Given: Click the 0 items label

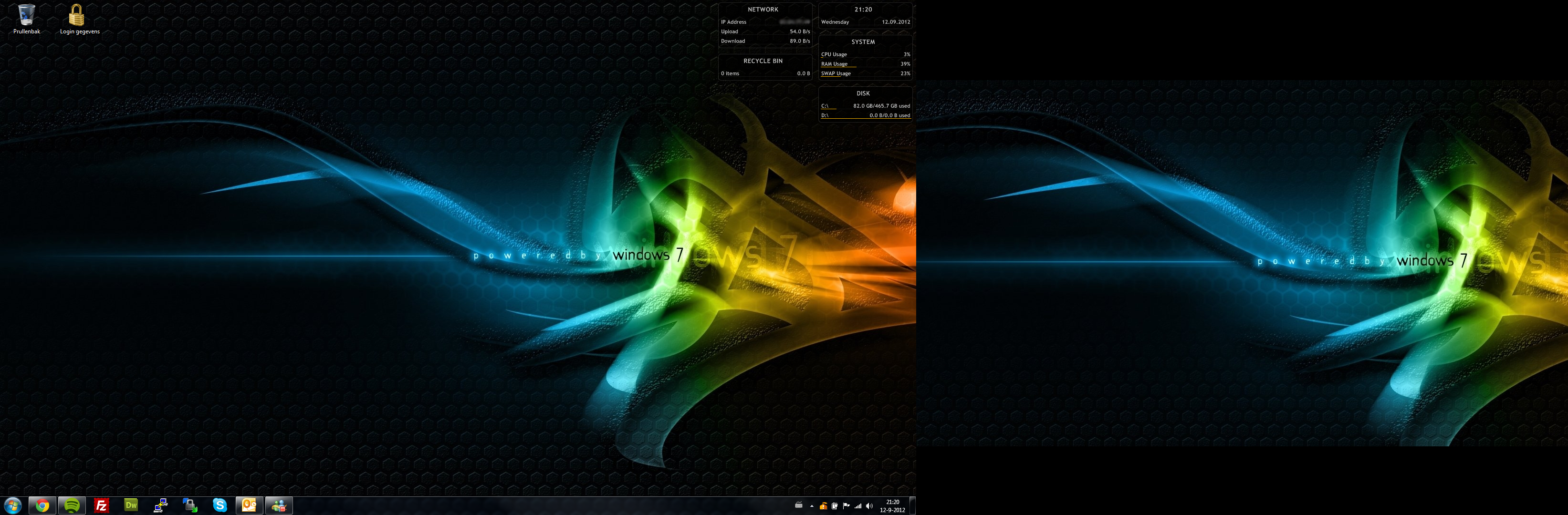Looking at the screenshot, I should tap(730, 73).
